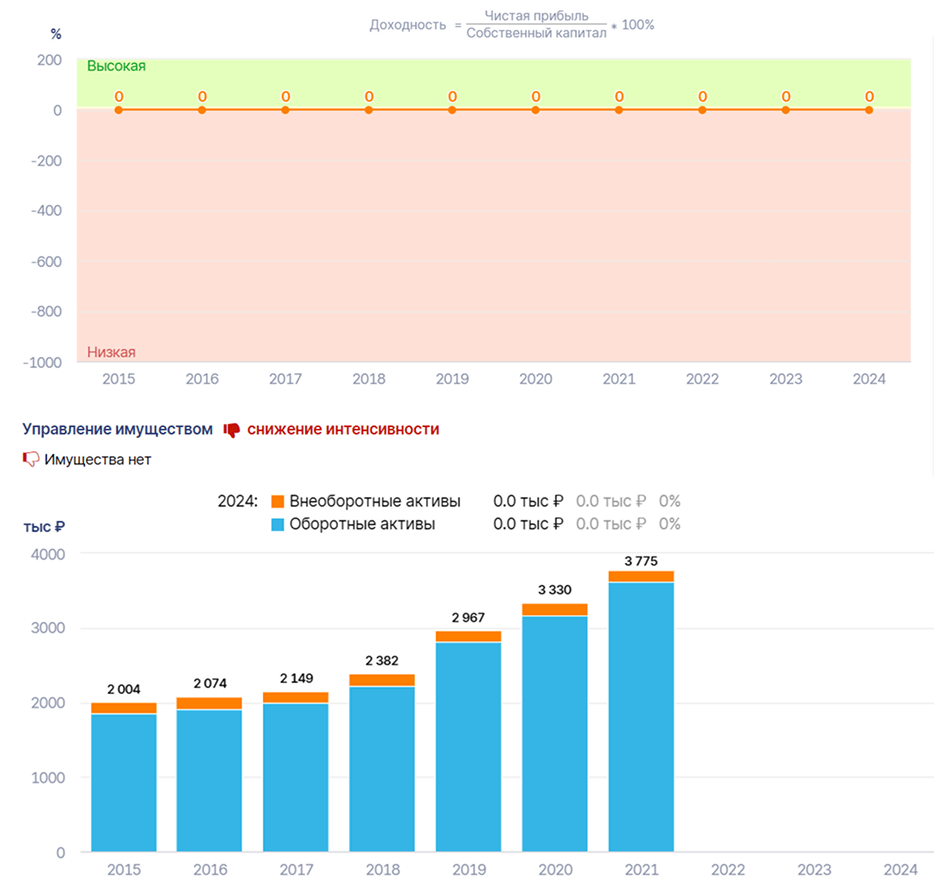934x896 pixels.
Task: Select the 2022 data point on profitability line
Action: click(702, 110)
